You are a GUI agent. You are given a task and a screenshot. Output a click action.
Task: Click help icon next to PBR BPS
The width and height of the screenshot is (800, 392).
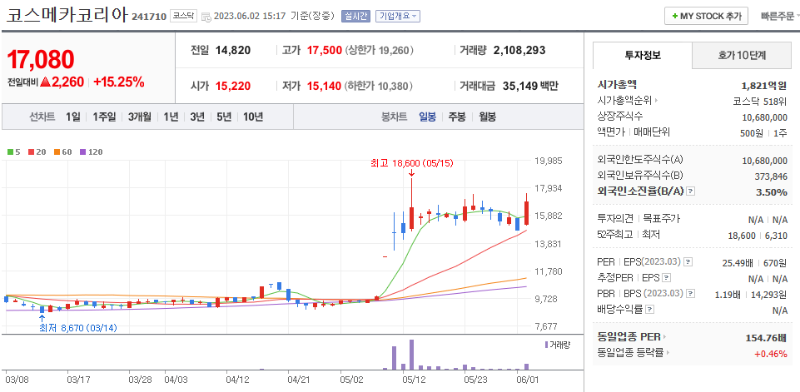point(690,293)
